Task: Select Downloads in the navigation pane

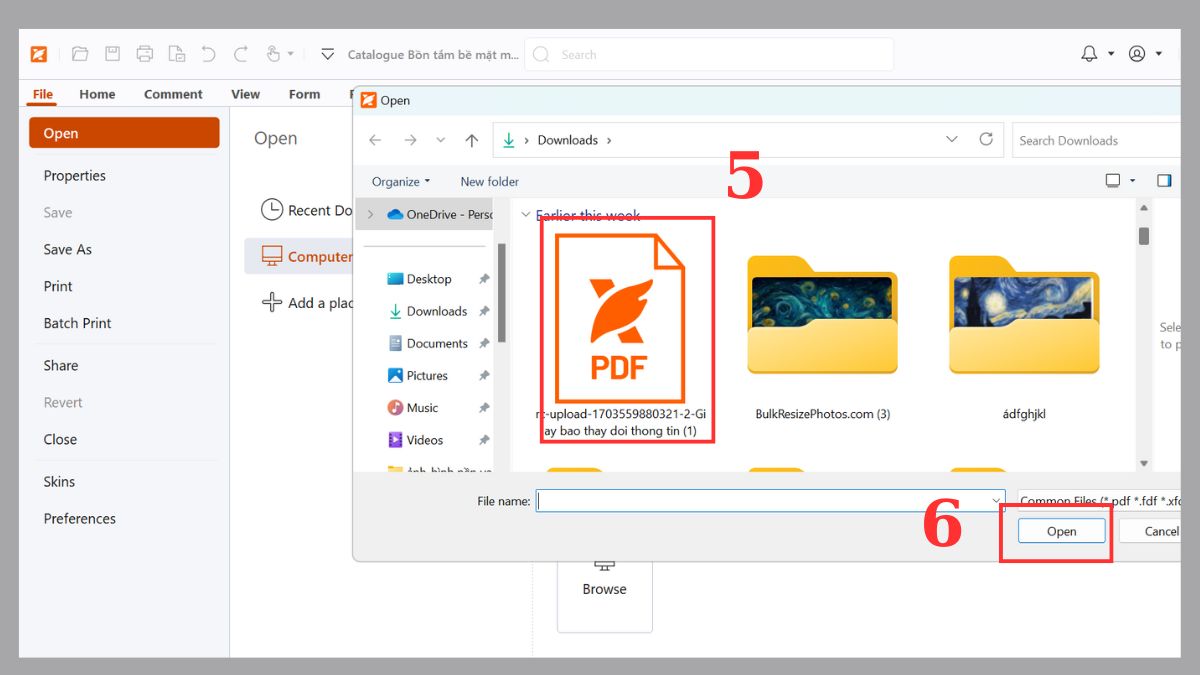Action: pos(427,311)
